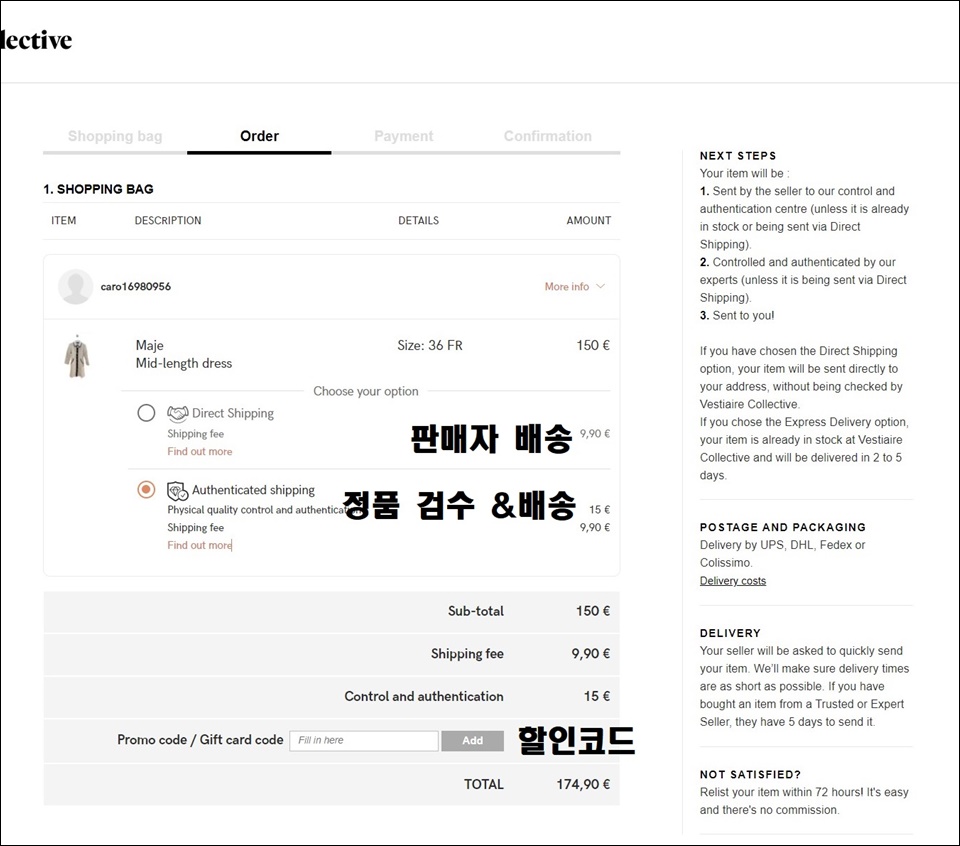The width and height of the screenshot is (960, 846).
Task: Focus the promo code 'Fill in here' field
Action: coord(364,741)
